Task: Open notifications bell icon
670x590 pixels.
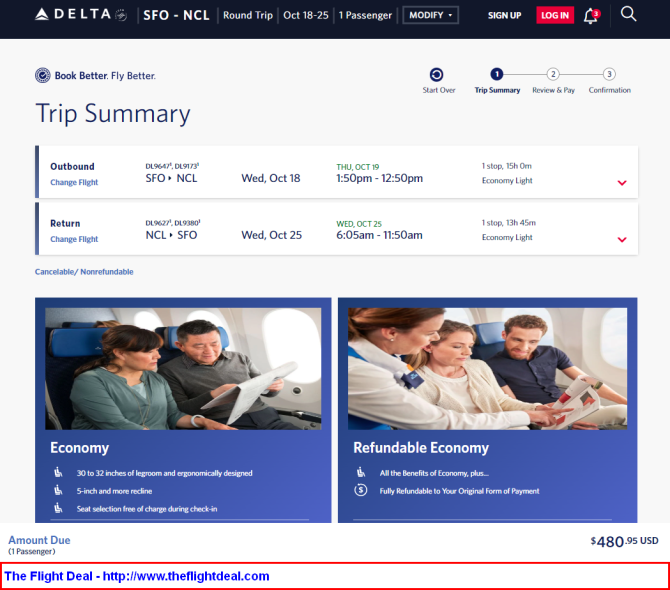Action: [592, 16]
